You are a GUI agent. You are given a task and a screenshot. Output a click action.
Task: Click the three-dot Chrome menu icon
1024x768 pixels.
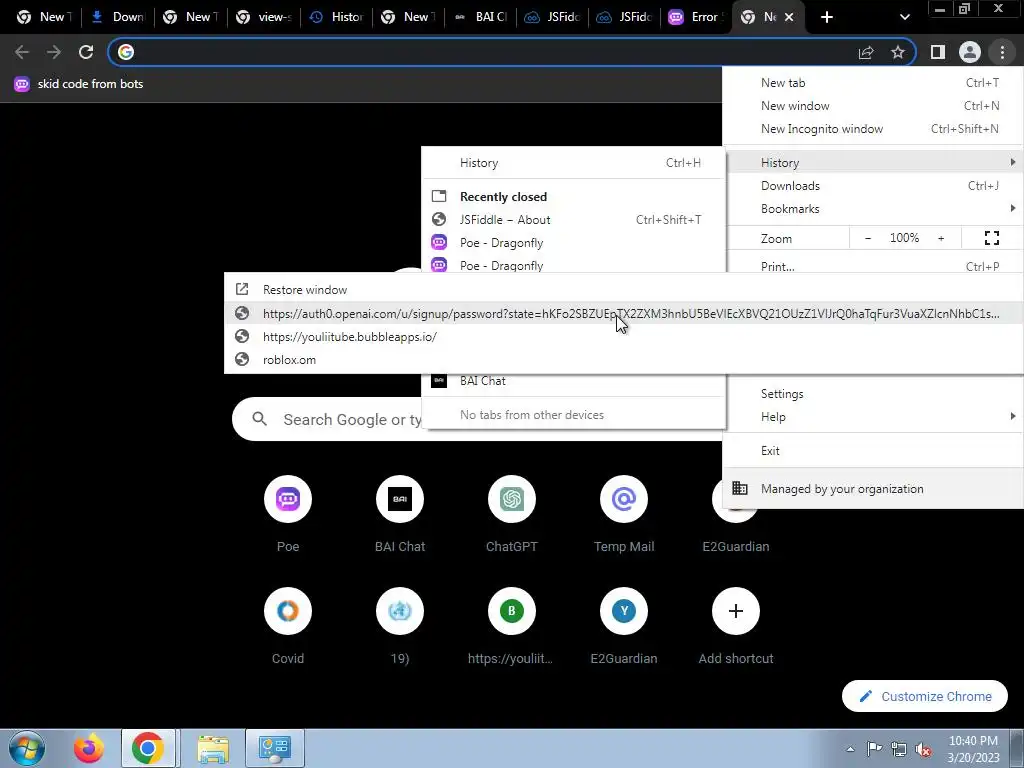point(1002,52)
